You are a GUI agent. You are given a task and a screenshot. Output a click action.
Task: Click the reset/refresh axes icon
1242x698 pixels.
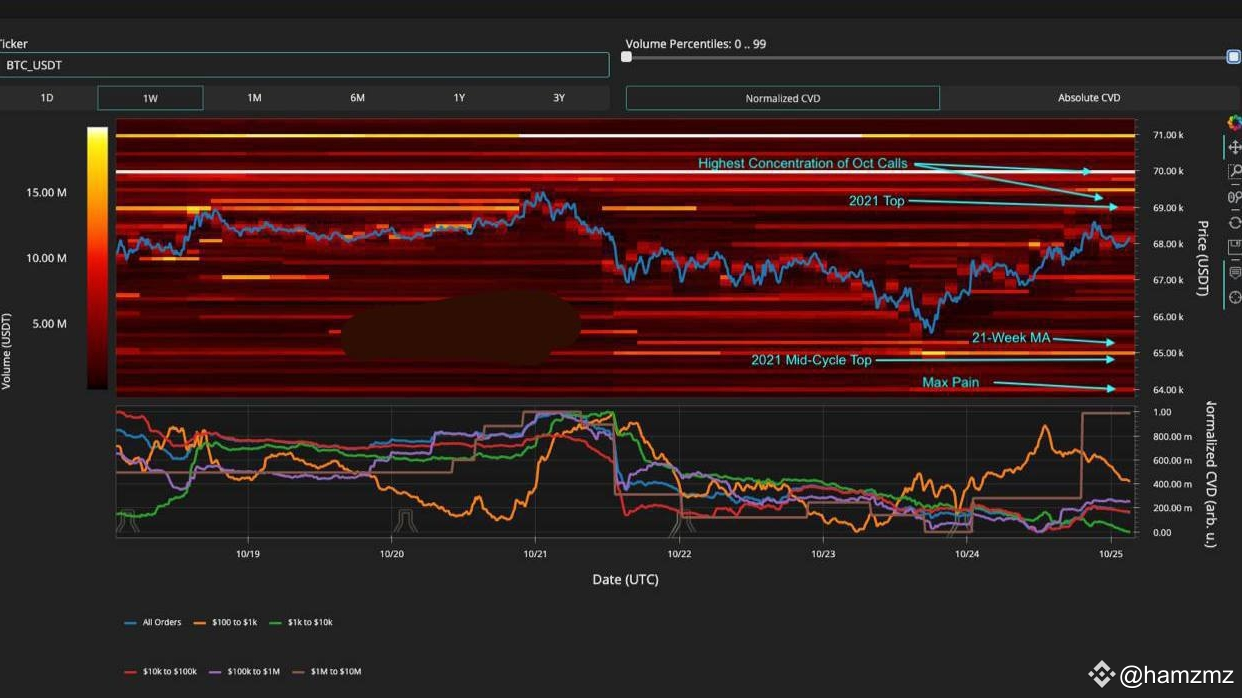[1233, 222]
